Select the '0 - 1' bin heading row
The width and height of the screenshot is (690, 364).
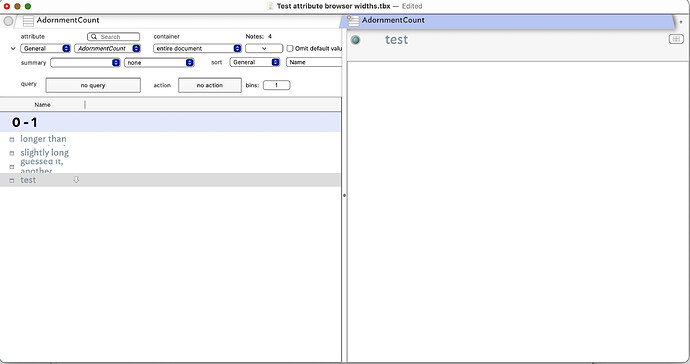(x=170, y=122)
